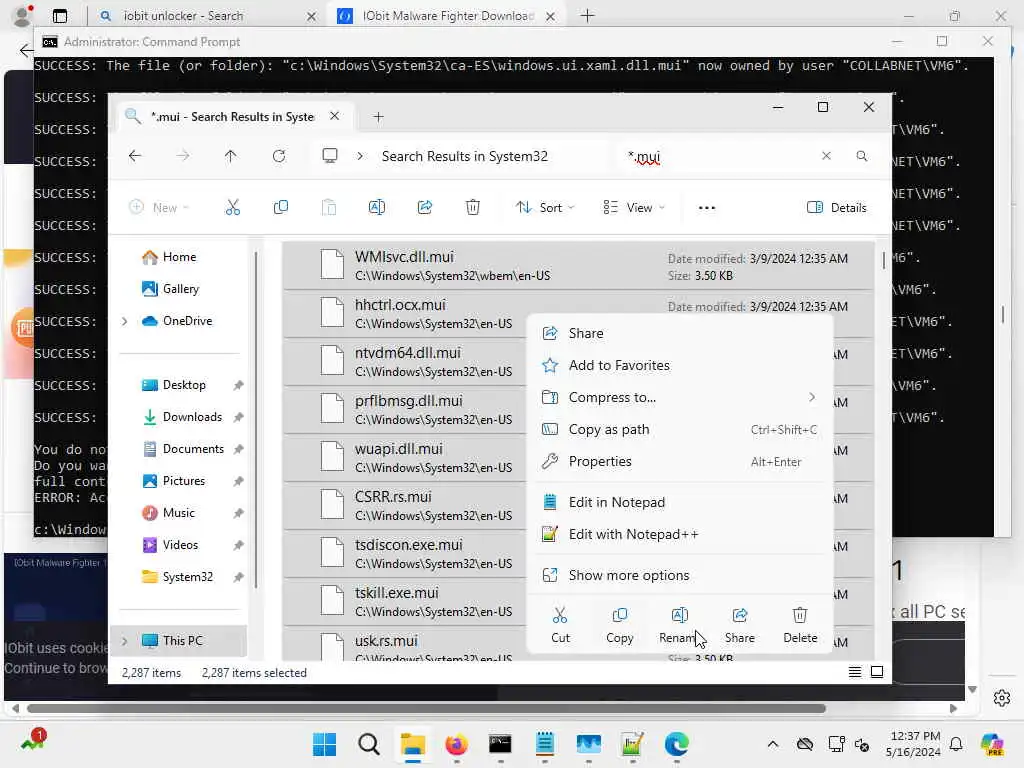Expand Compress to submenu

[812, 397]
